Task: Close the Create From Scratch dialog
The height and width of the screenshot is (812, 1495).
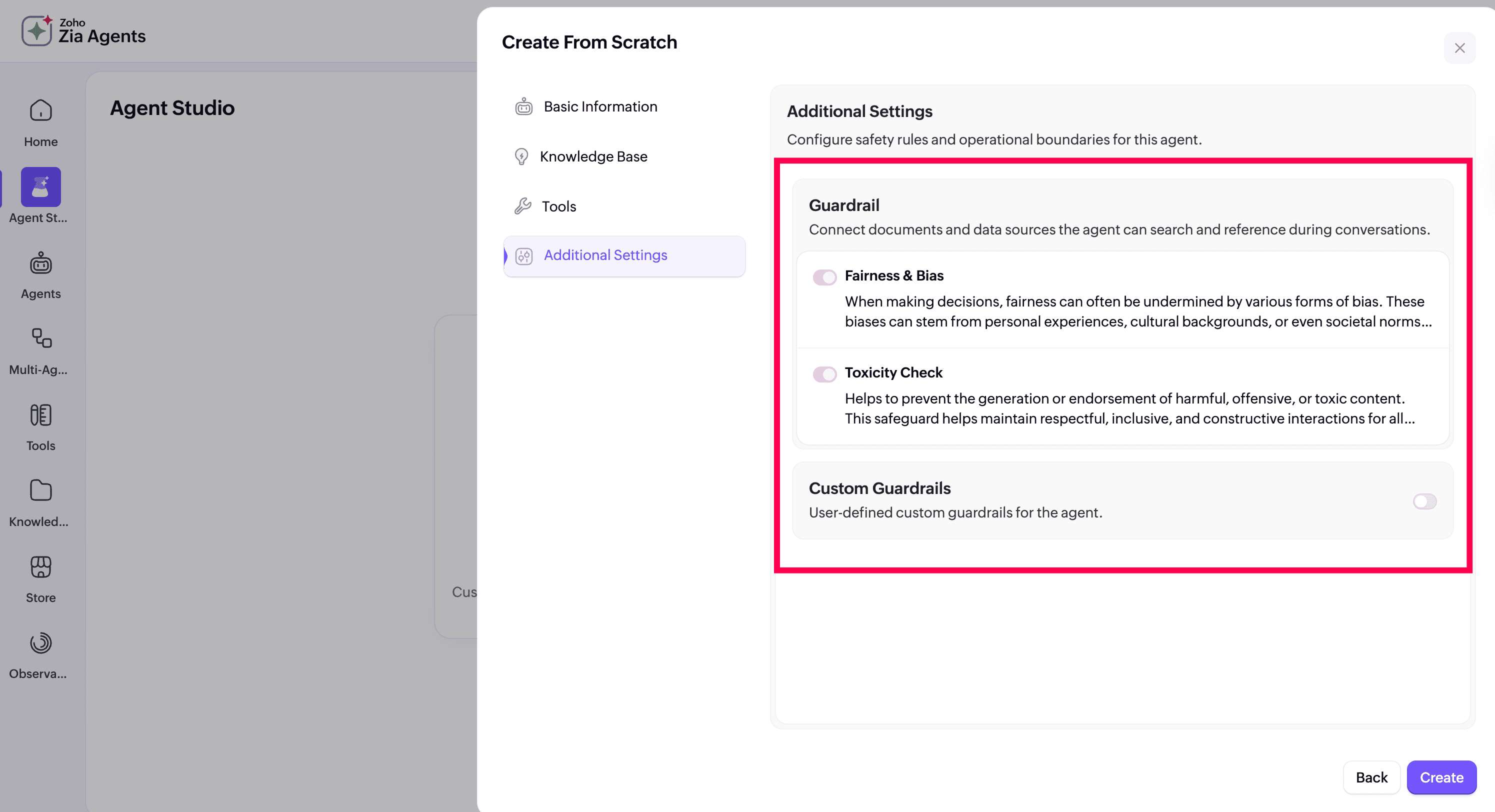Action: tap(1459, 48)
